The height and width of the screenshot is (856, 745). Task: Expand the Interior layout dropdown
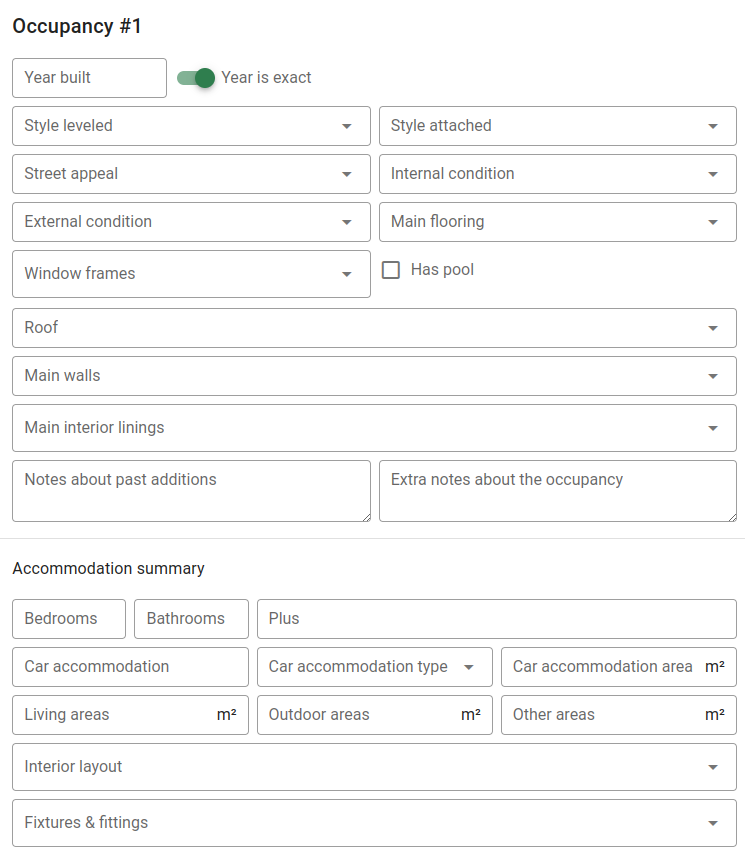pos(374,767)
